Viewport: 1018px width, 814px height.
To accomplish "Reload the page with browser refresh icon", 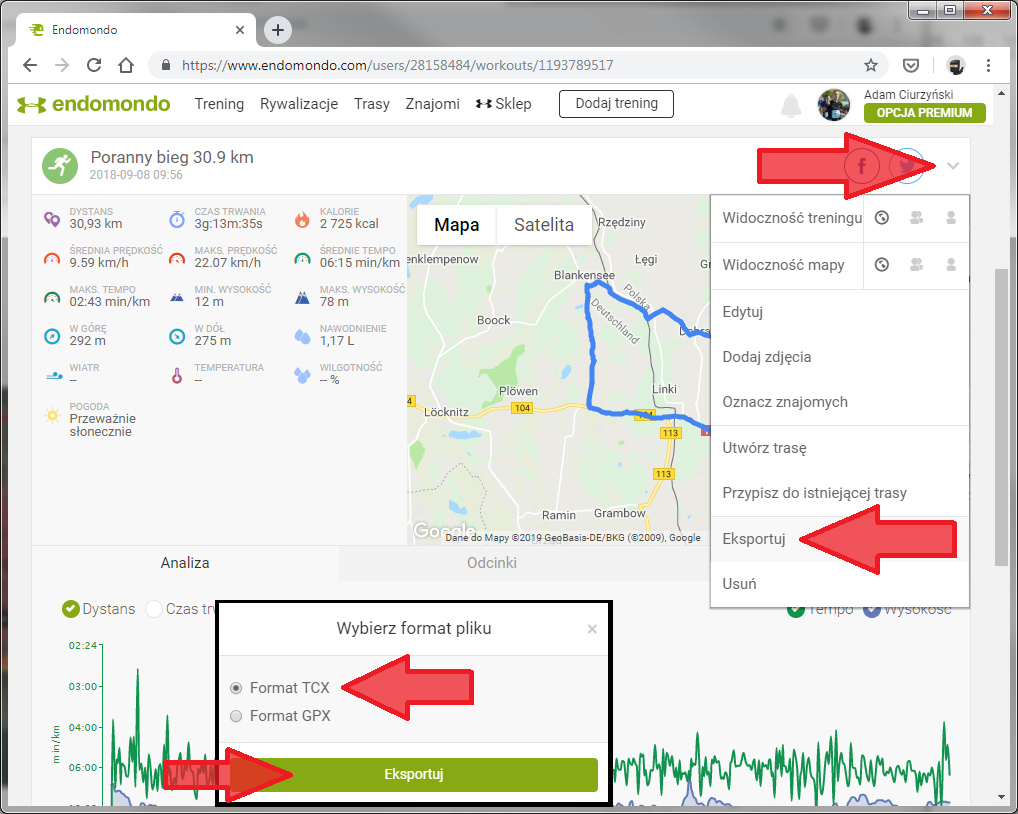I will click(x=93, y=65).
